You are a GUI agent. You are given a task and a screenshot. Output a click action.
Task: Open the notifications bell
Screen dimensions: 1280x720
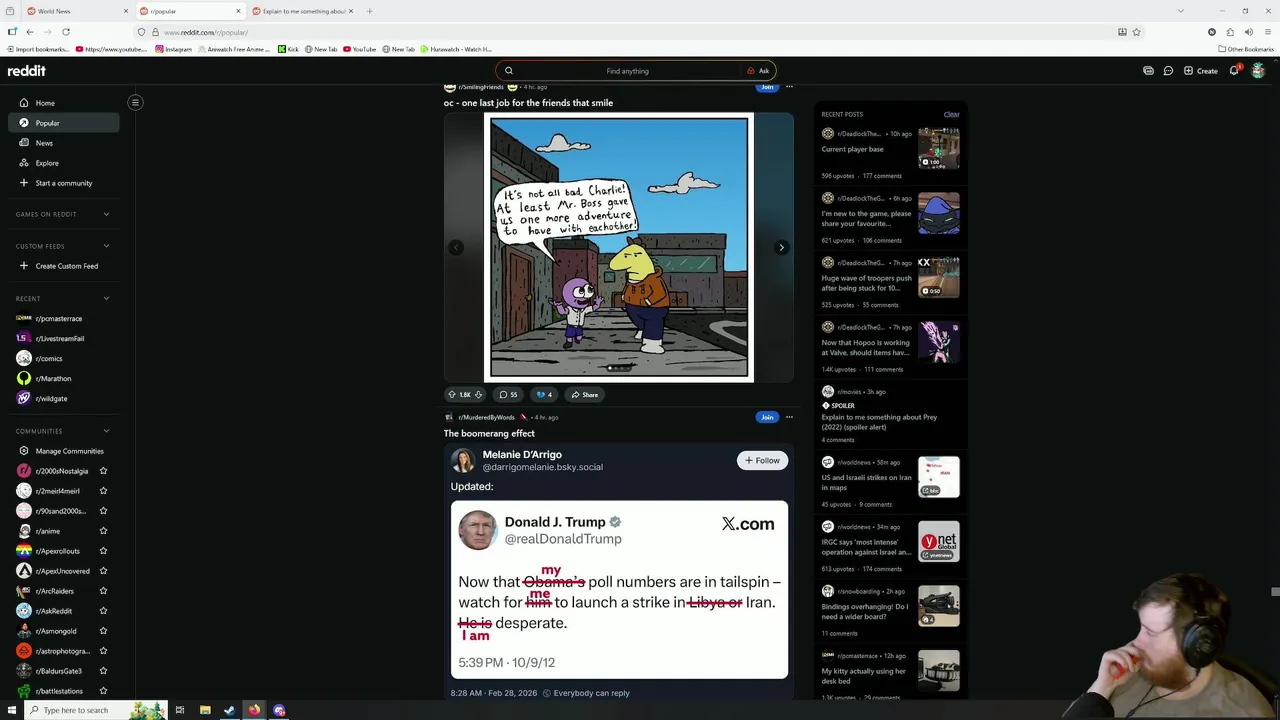(x=1234, y=71)
